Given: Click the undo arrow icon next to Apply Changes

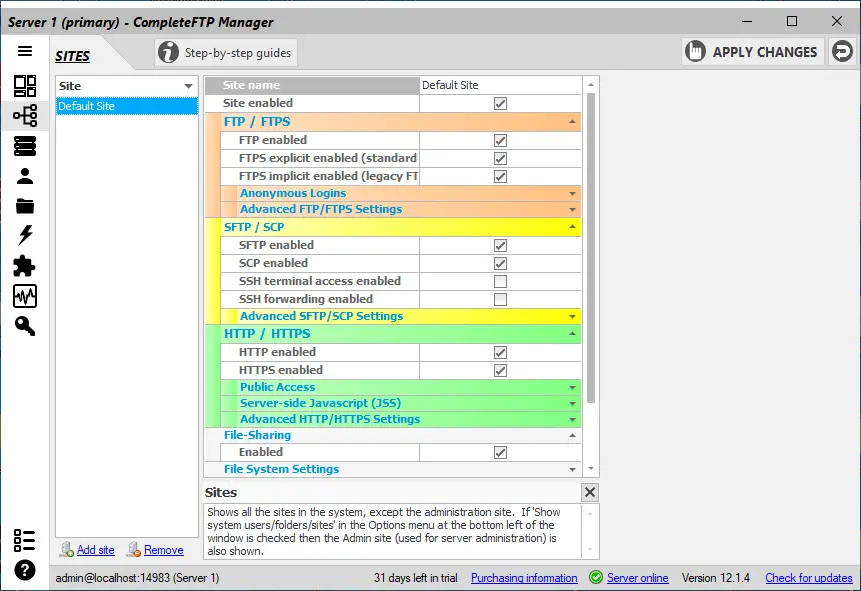Looking at the screenshot, I should tap(842, 52).
